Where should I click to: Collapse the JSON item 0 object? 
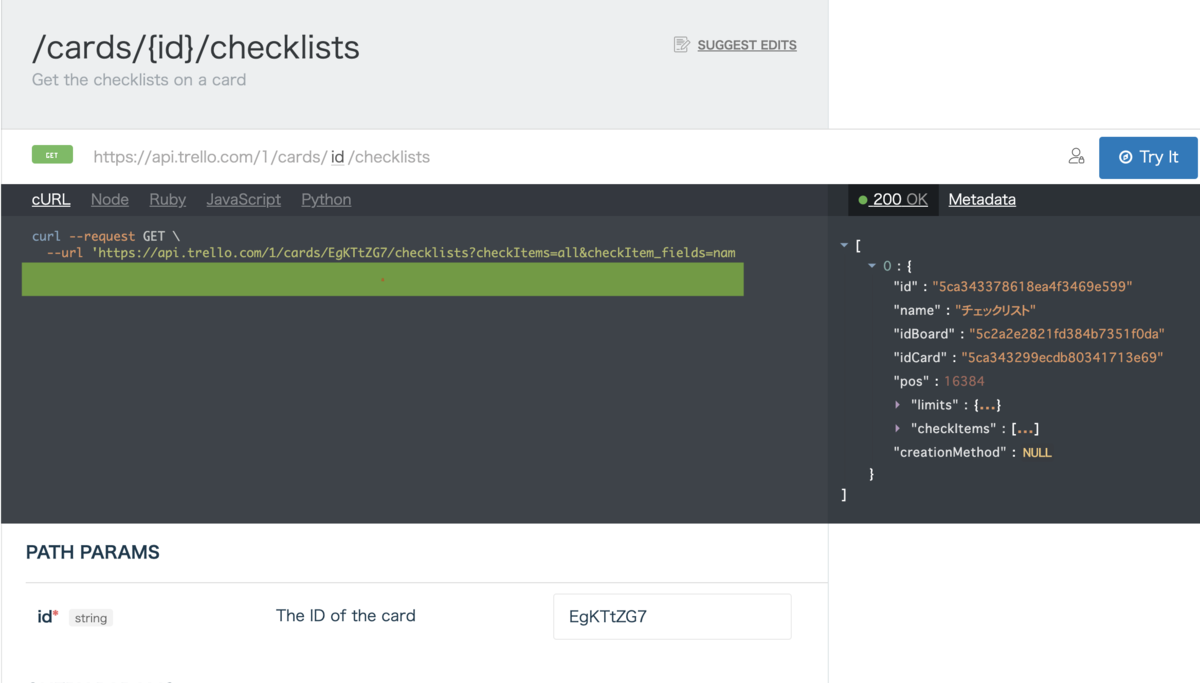tap(872, 266)
